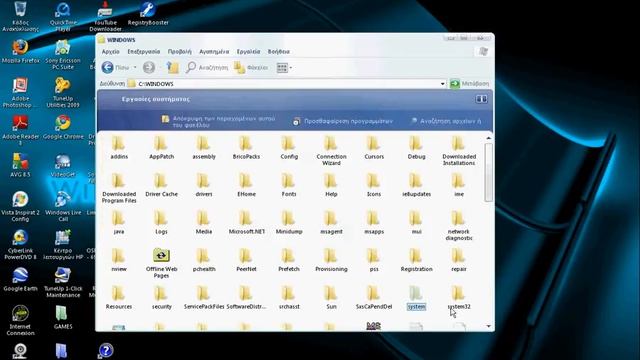This screenshot has height=360, width=640.
Task: Click the scroll down arrow in file list
Action: tap(489, 326)
